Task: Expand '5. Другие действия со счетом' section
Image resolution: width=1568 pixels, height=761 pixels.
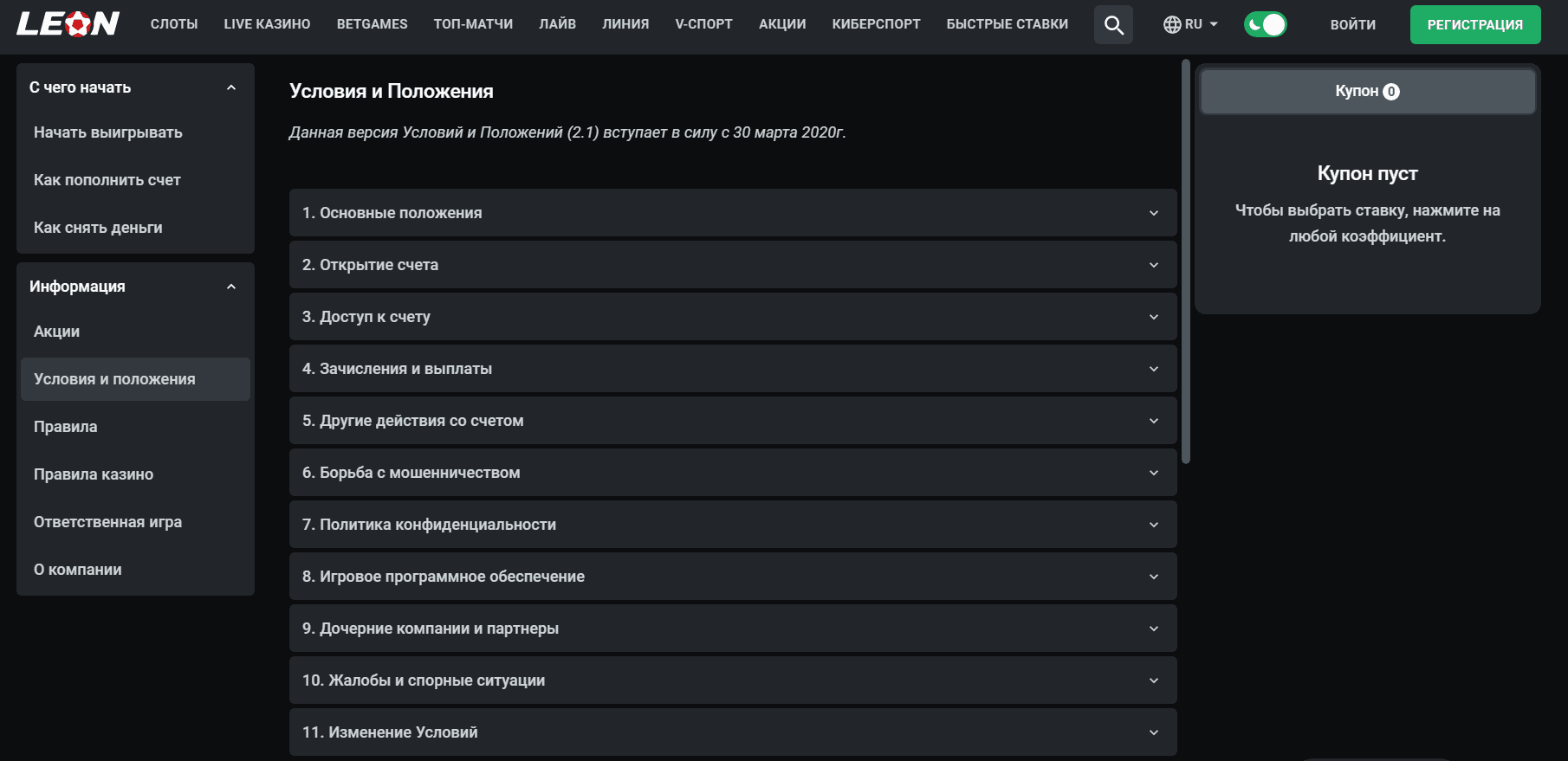Action: click(x=733, y=421)
